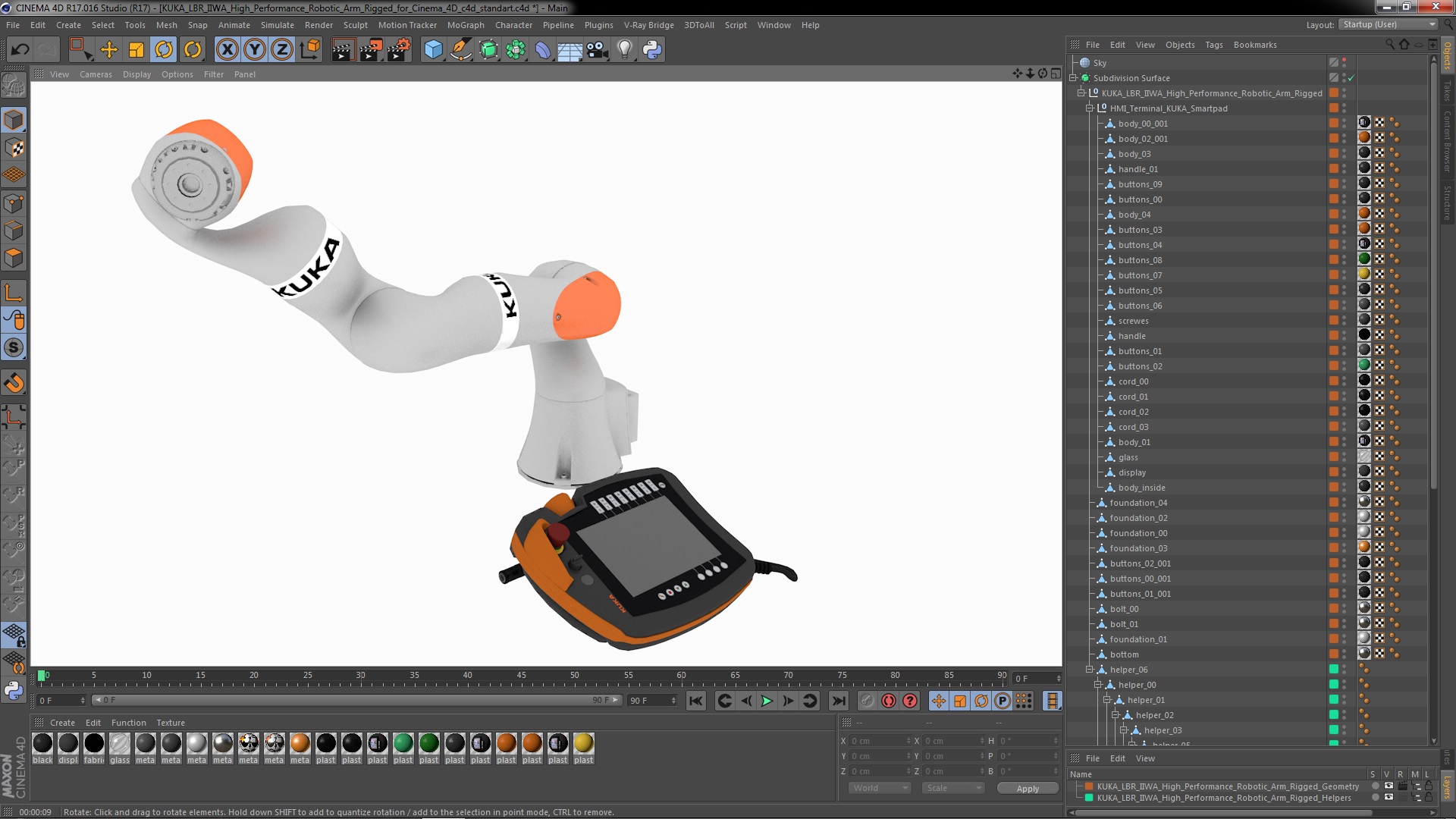The height and width of the screenshot is (819, 1456).
Task: Toggle Subdivision Surface enable checkmark
Action: click(1351, 78)
